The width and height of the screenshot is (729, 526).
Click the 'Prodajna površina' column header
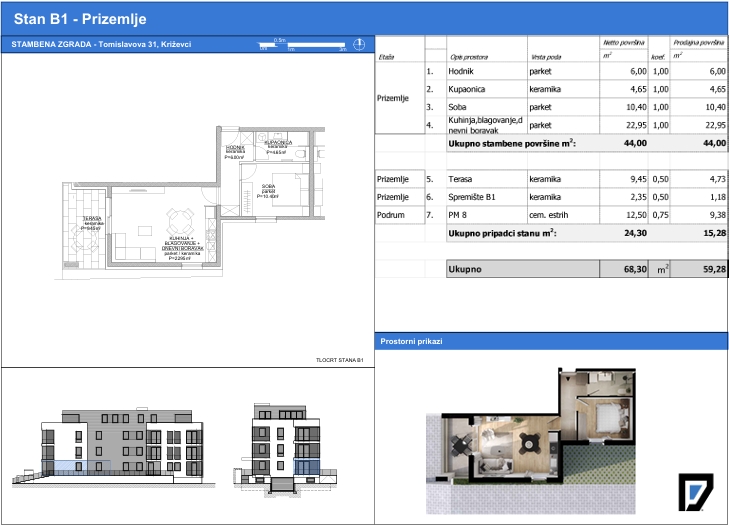coord(698,42)
